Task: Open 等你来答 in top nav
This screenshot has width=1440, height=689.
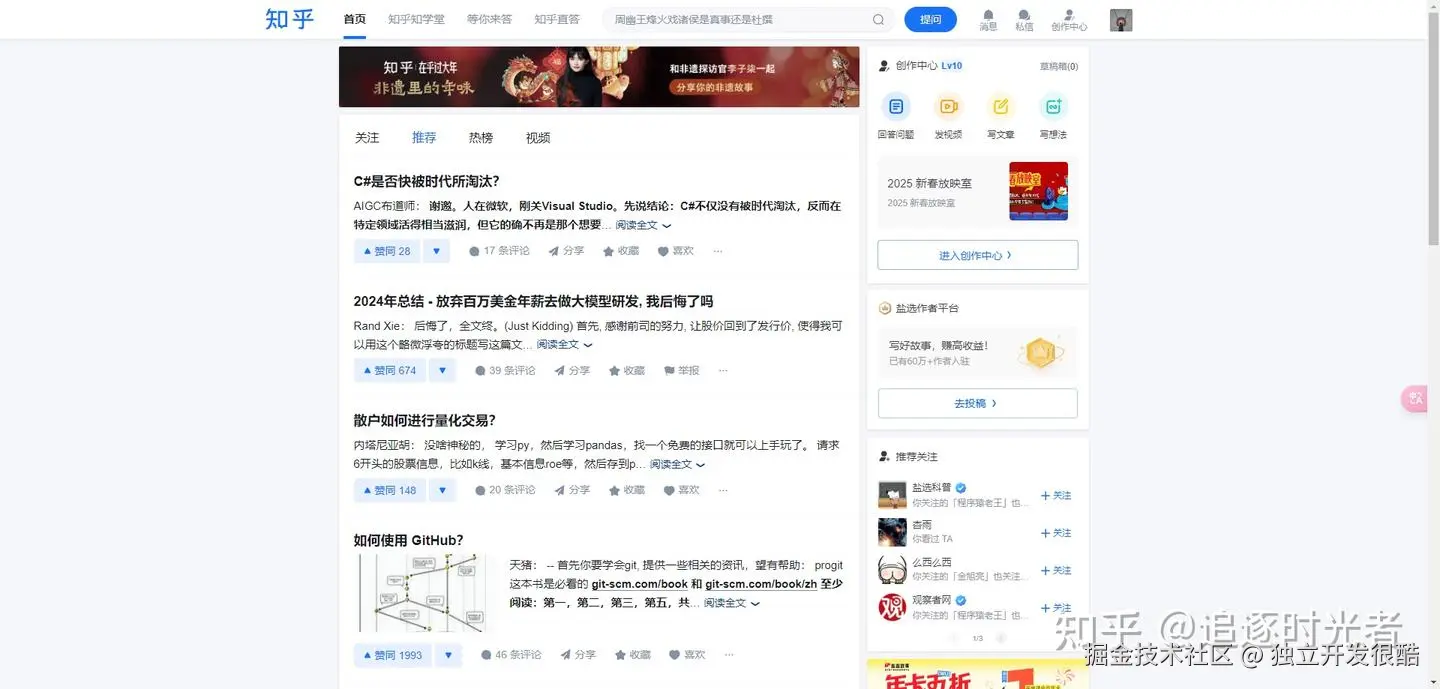Action: (489, 19)
